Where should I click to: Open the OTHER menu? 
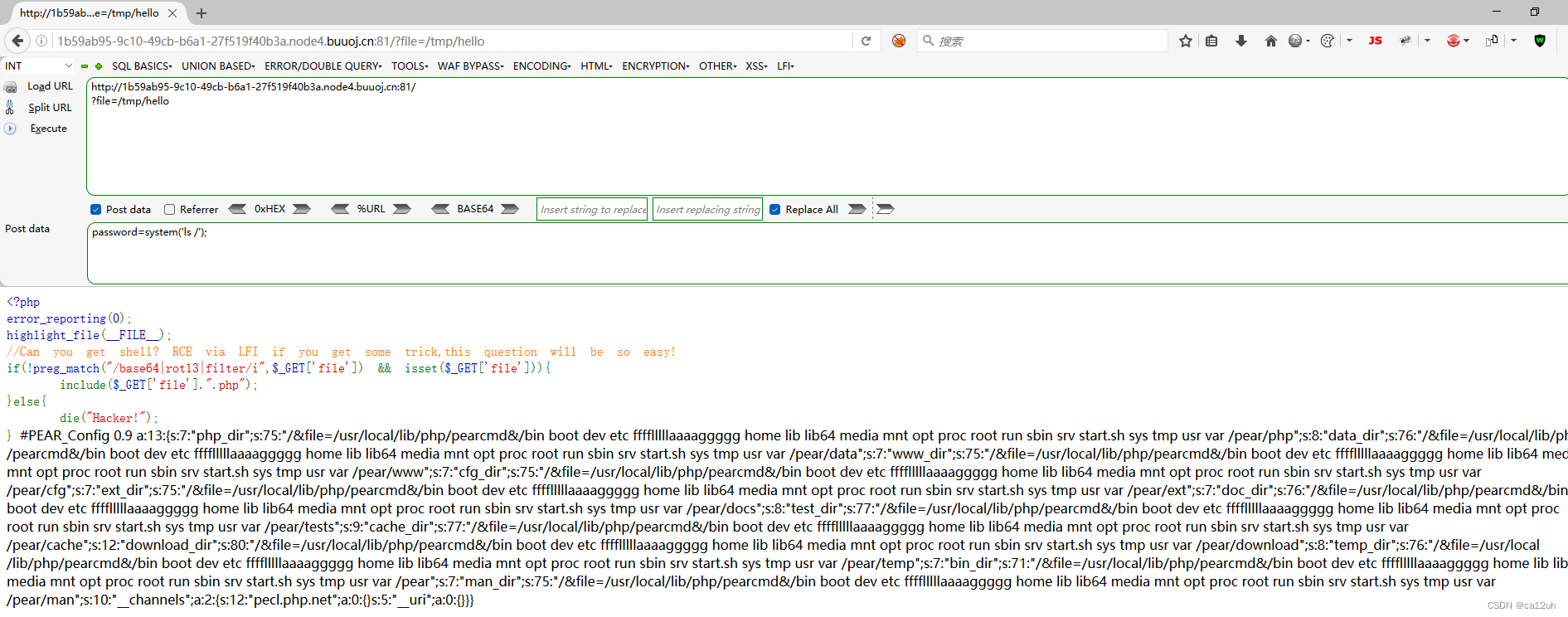coord(717,66)
